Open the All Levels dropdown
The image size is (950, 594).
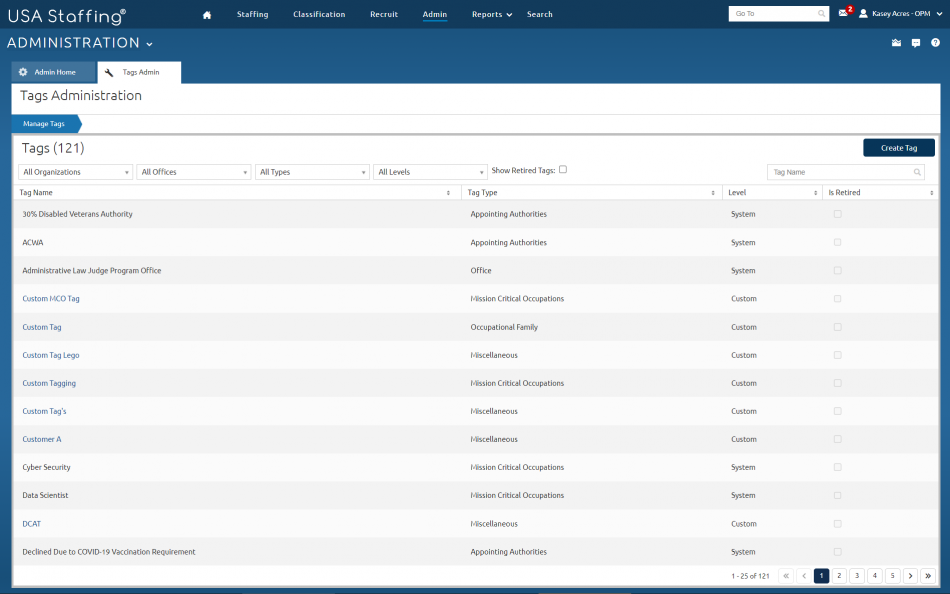[430, 172]
